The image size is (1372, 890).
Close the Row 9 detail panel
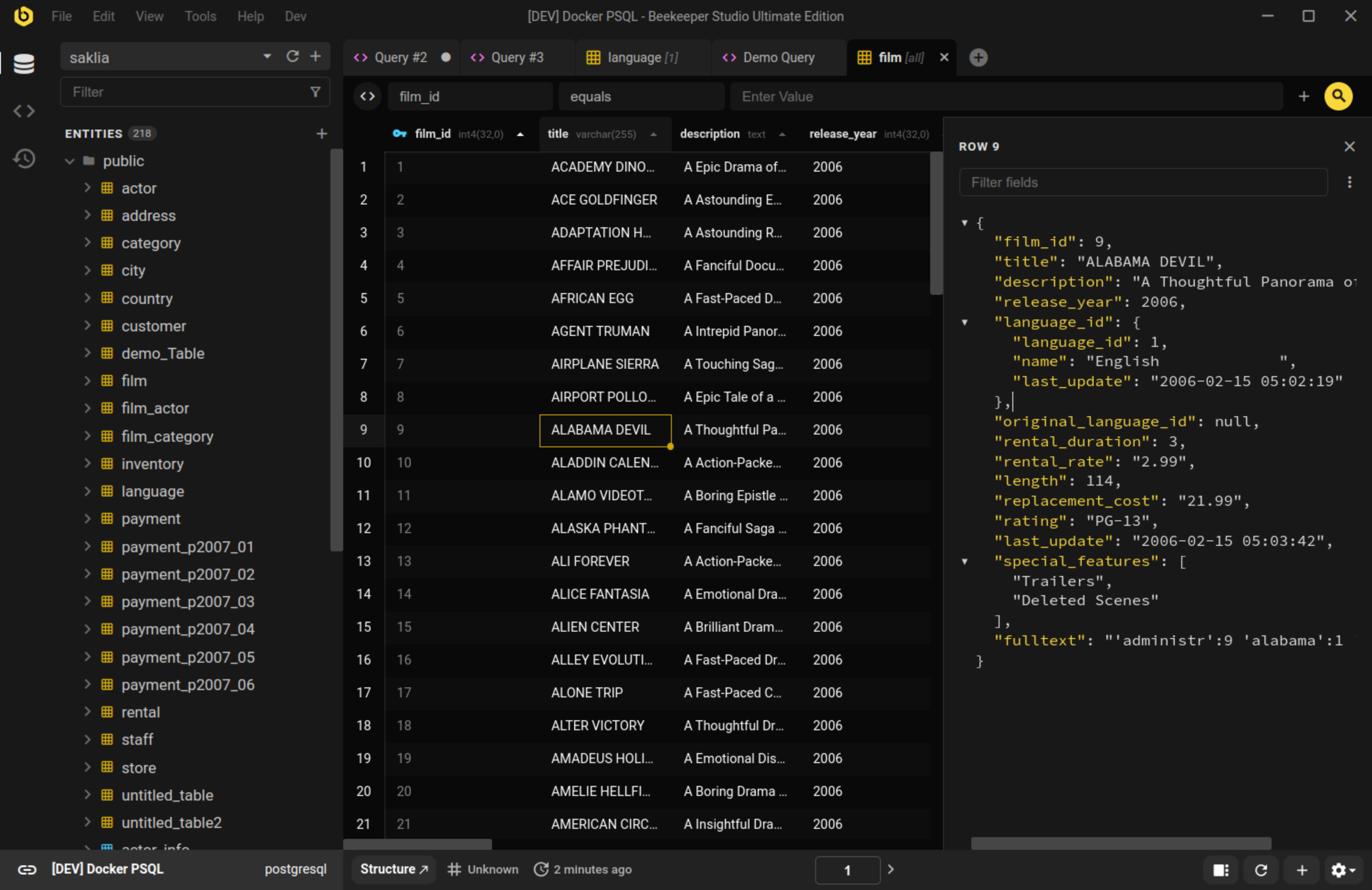tap(1350, 147)
